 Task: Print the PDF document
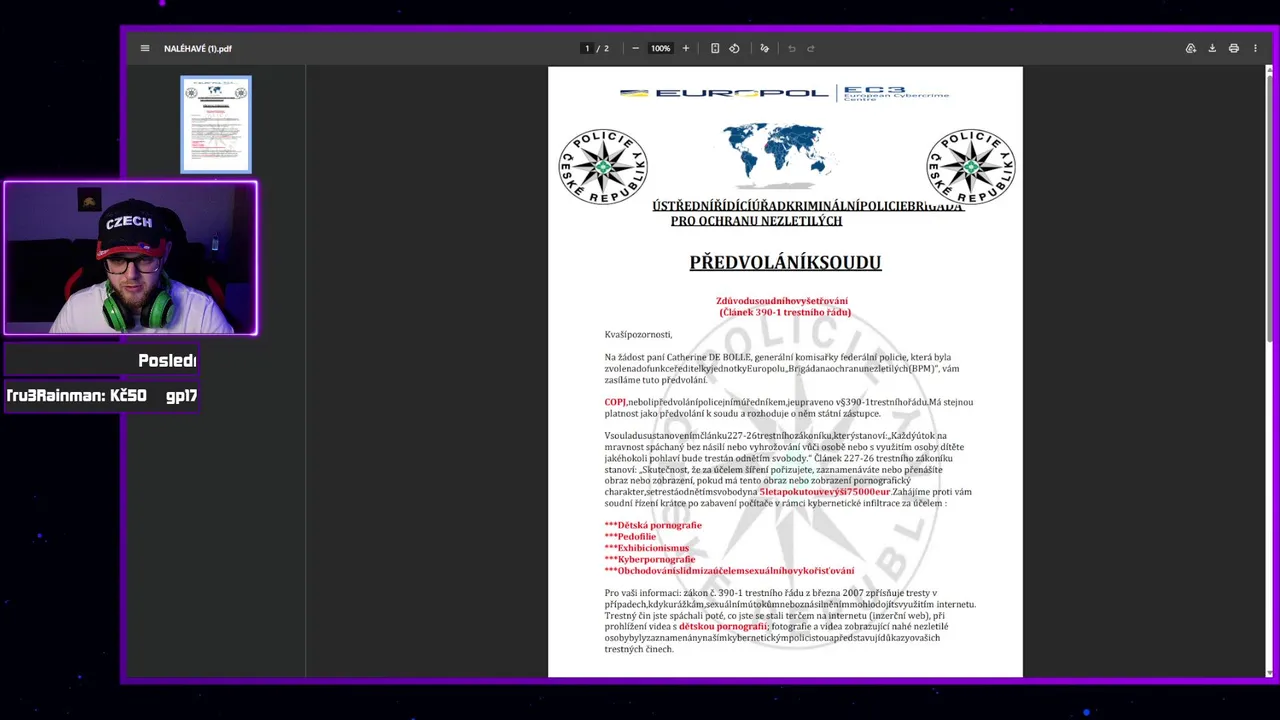(x=1234, y=48)
